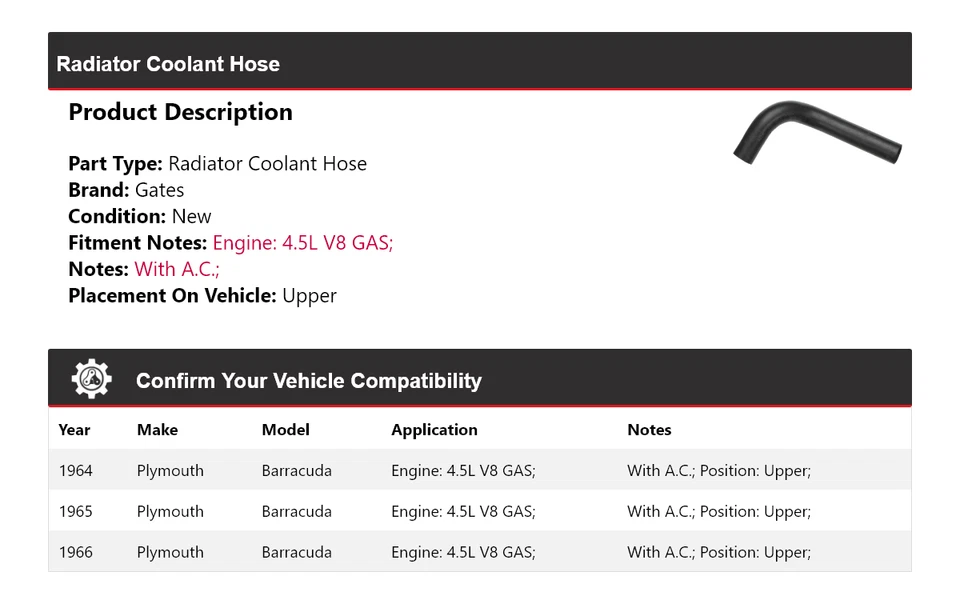Click the 'Product Description' heading

tap(180, 112)
